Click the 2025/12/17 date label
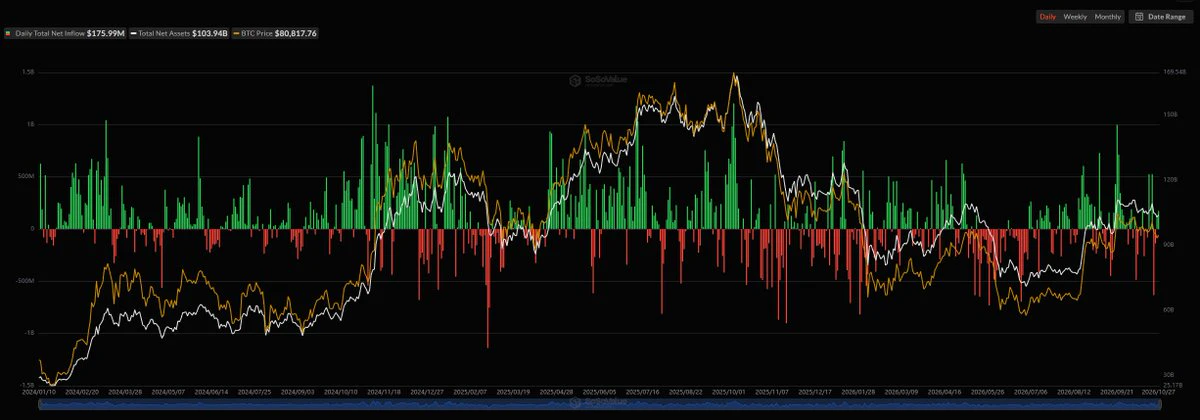The image size is (1200, 420). 815,393
